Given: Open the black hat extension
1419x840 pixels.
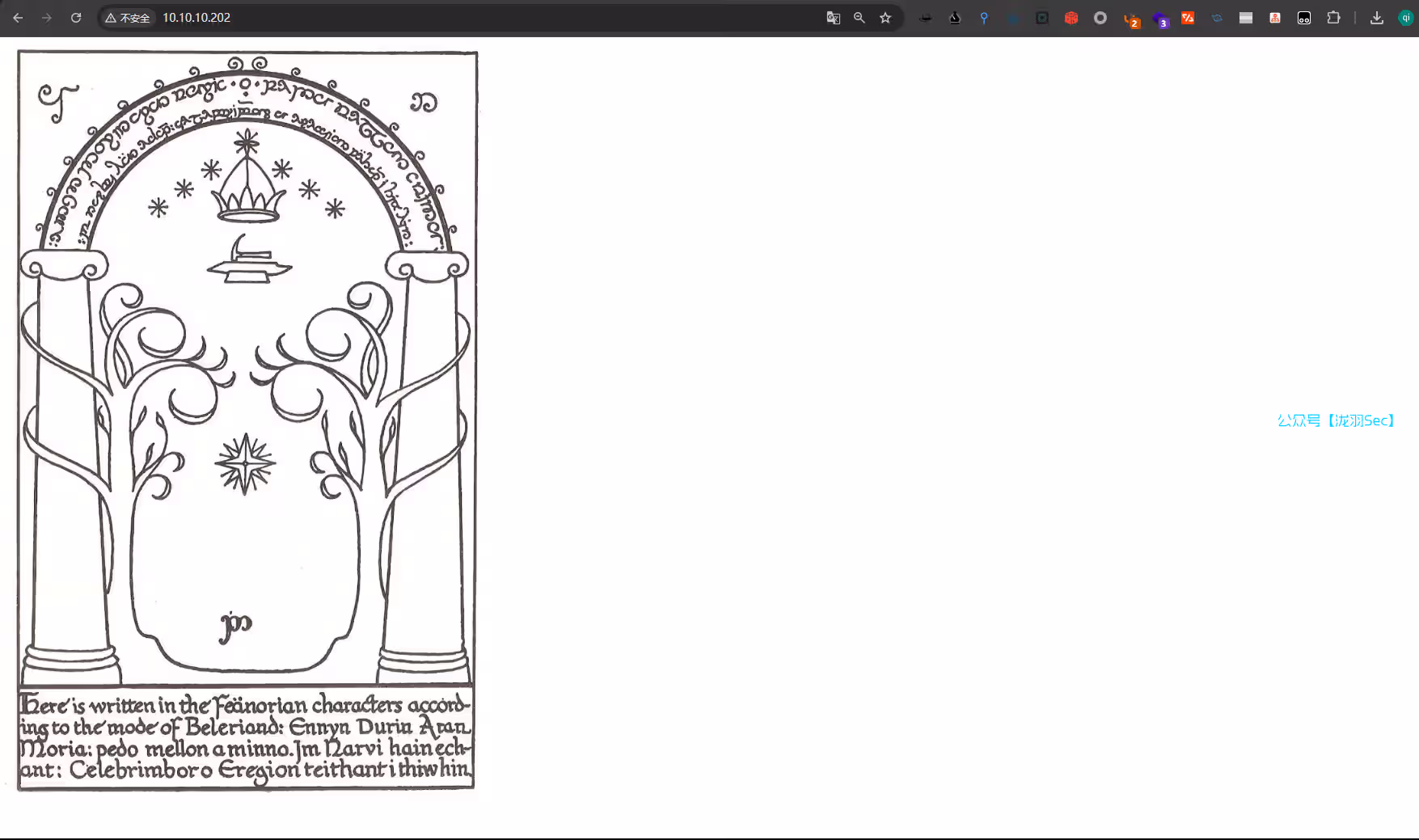Looking at the screenshot, I should (926, 18).
